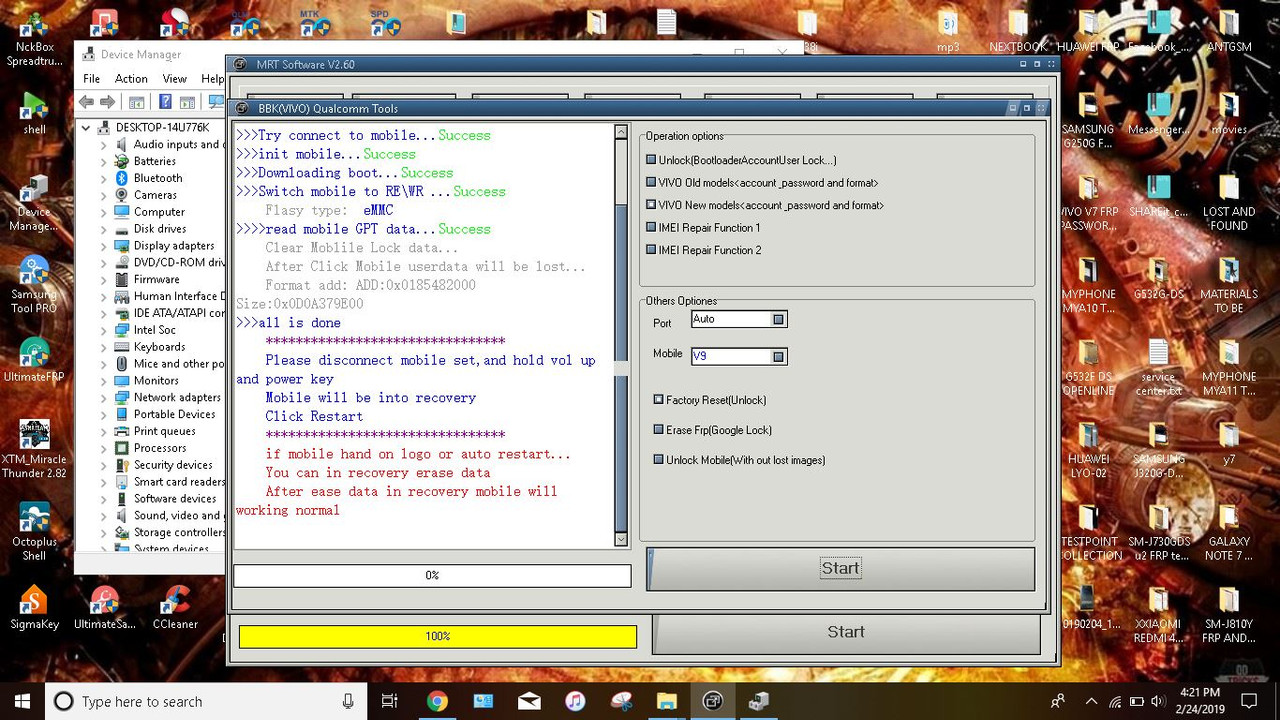
Task: Open the SPD desktop shortcut
Action: [x=385, y=23]
